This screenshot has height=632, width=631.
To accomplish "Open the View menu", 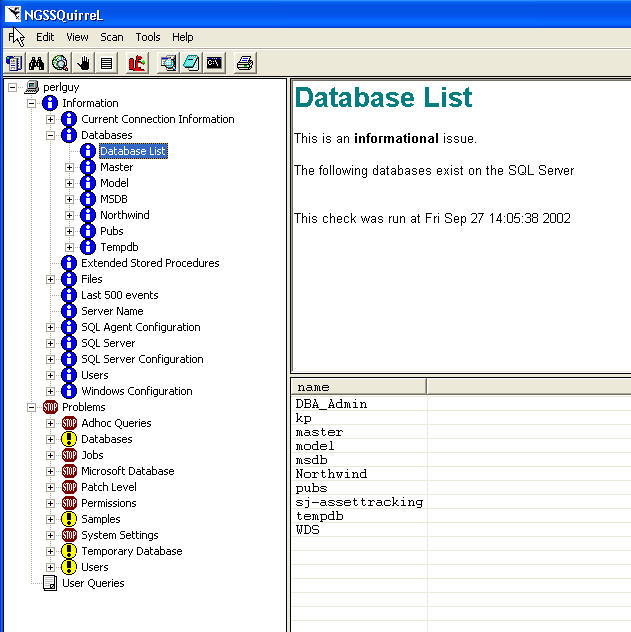I will coord(77,37).
